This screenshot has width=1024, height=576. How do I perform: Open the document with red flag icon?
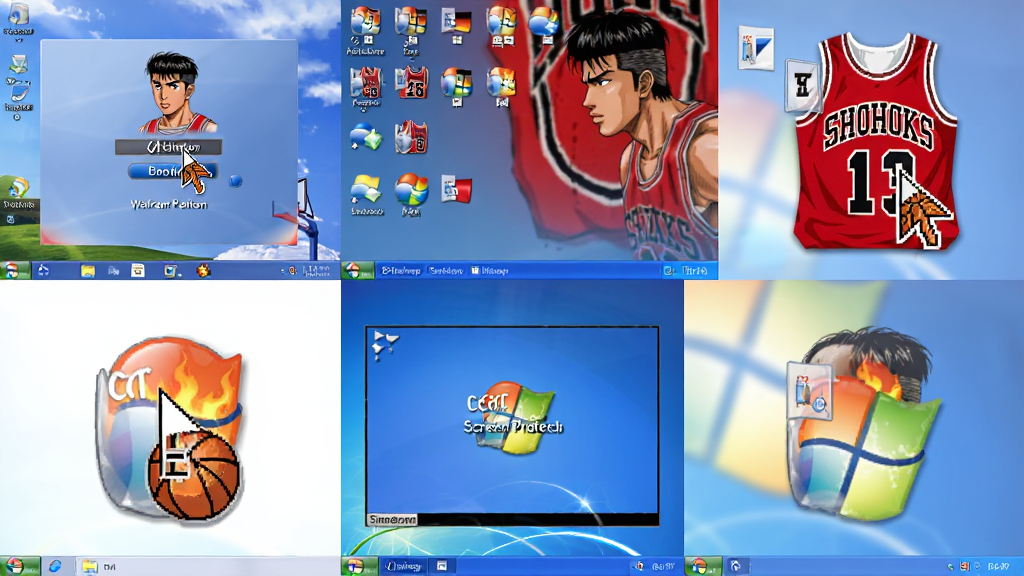point(456,189)
